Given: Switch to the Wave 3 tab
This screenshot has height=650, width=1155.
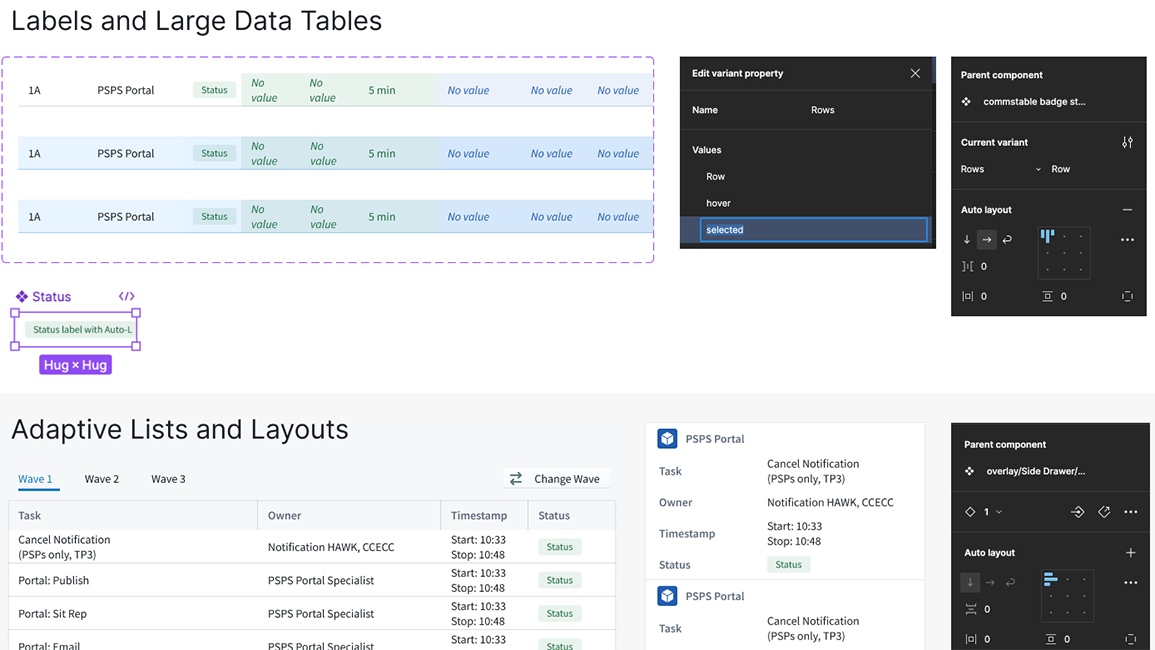Looking at the screenshot, I should pyautogui.click(x=167, y=479).
